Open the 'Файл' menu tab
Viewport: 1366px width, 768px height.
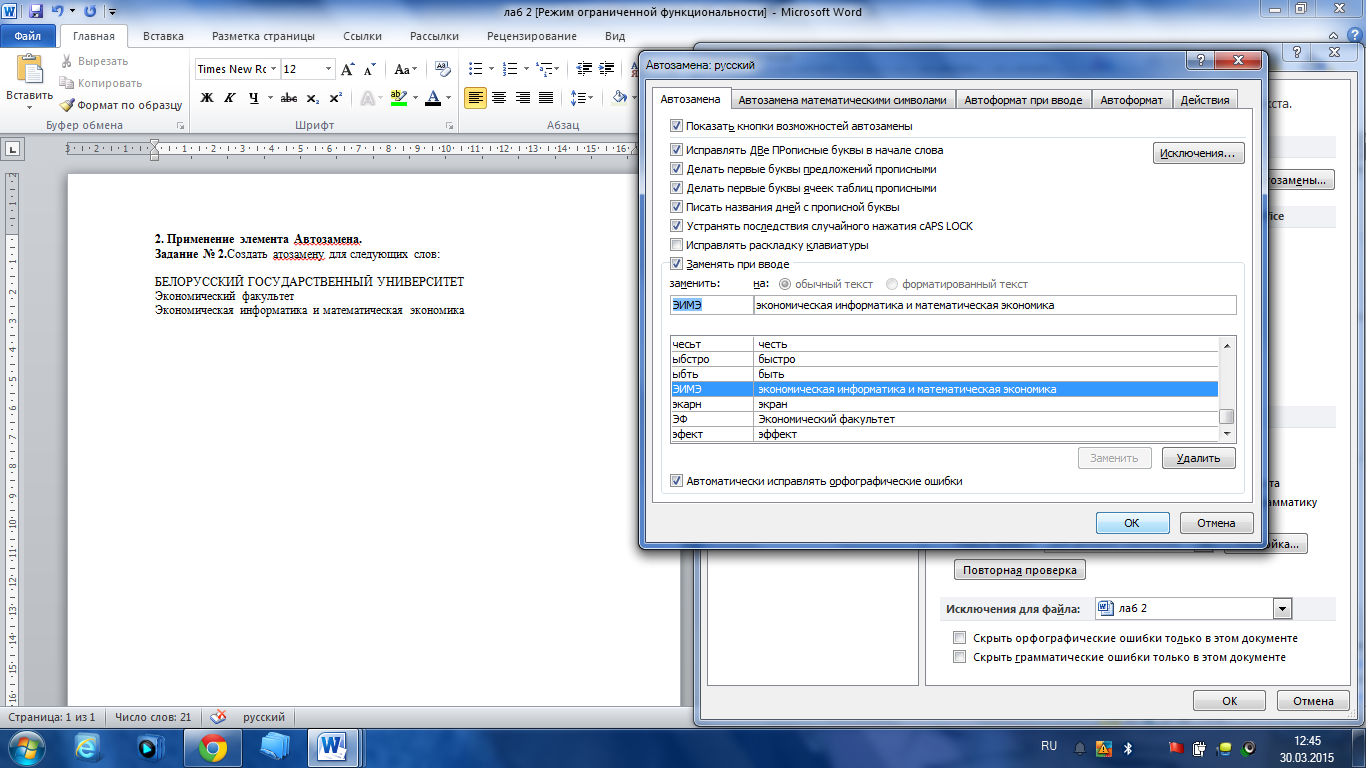[x=28, y=36]
